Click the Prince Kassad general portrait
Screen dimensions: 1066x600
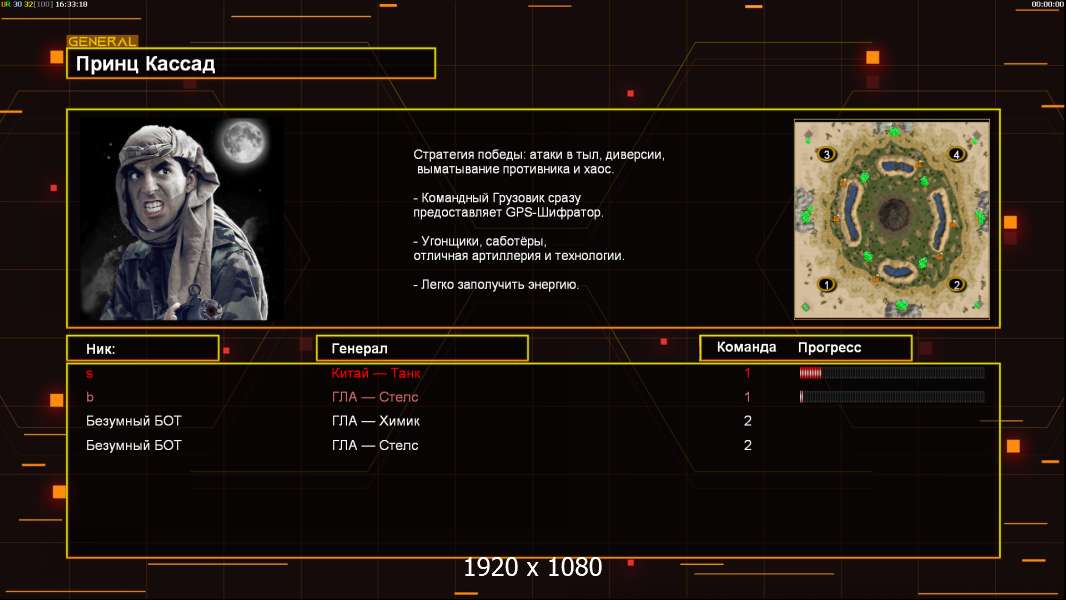[x=182, y=219]
